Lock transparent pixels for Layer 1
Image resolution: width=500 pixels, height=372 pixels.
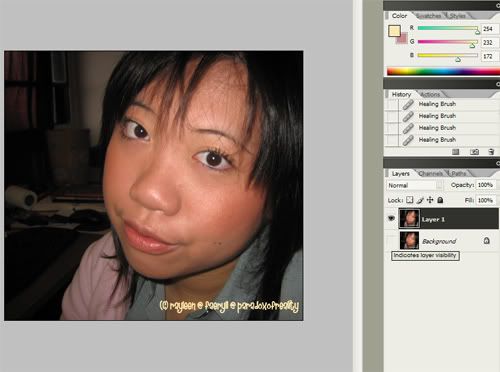pos(410,200)
